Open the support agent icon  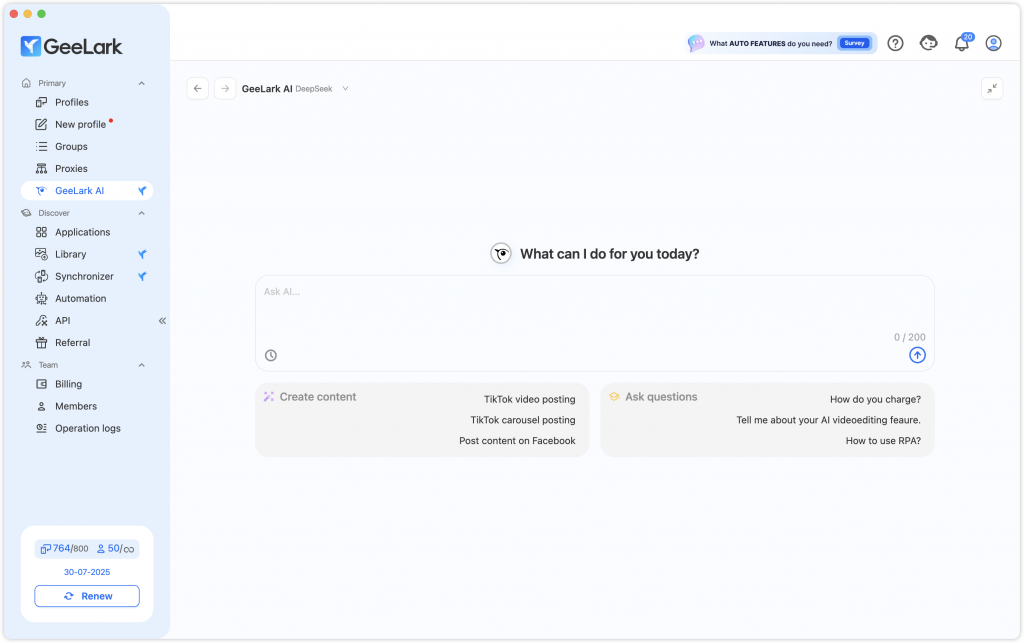point(929,43)
